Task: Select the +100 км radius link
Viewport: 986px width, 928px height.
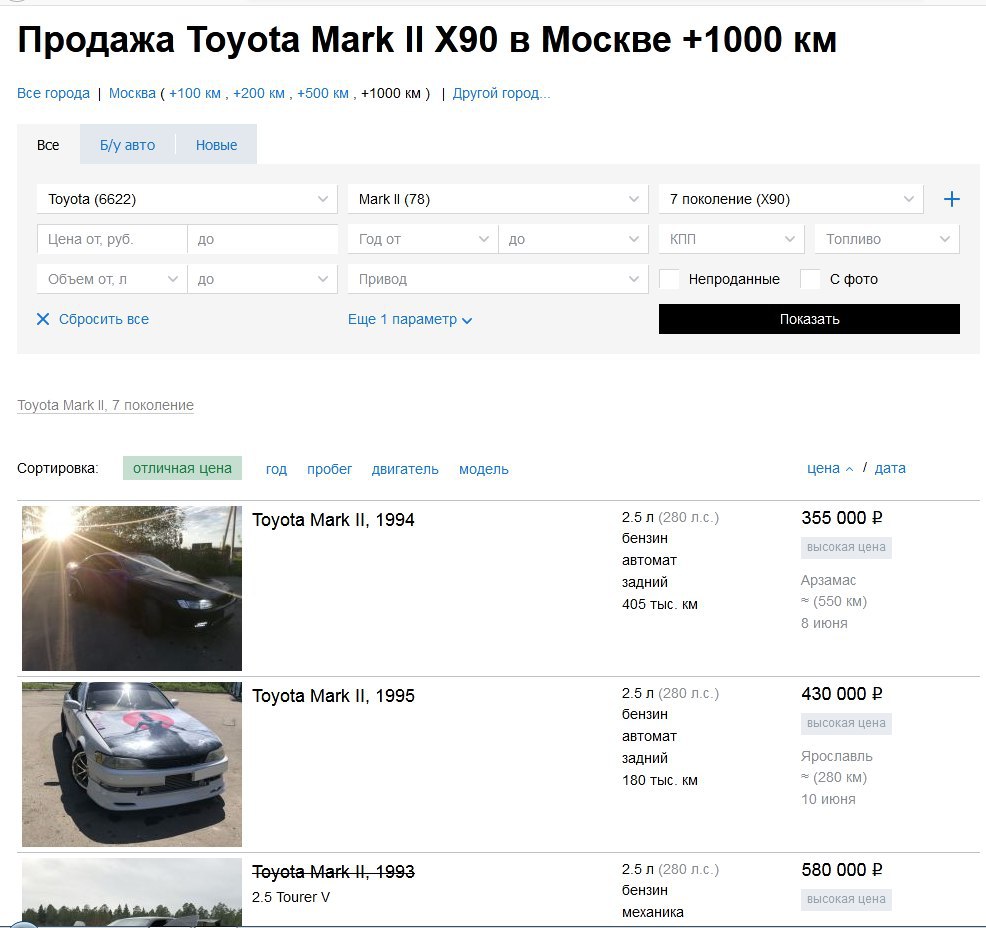Action: pos(195,94)
